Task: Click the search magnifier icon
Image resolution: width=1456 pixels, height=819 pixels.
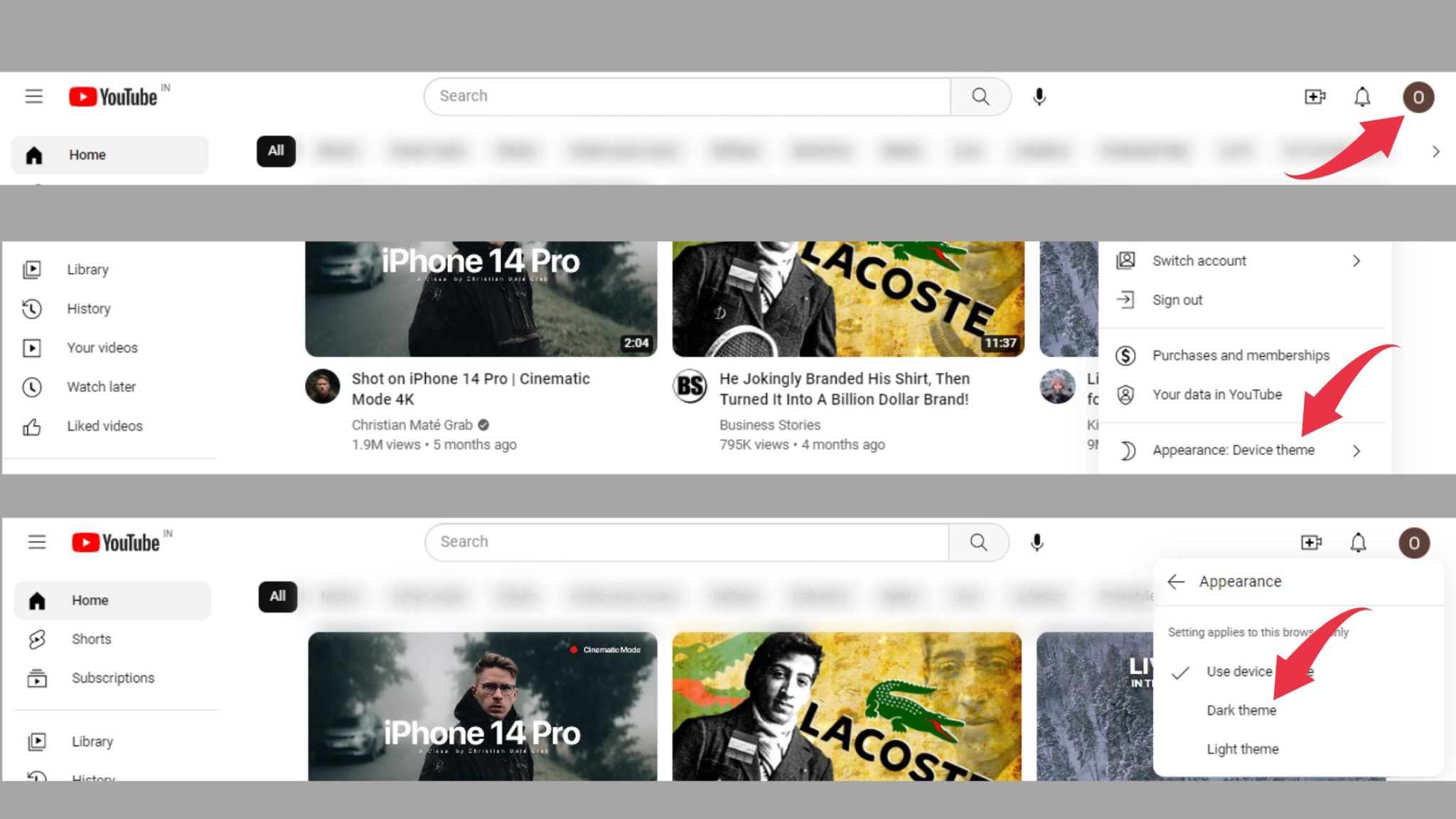Action: pyautogui.click(x=980, y=96)
